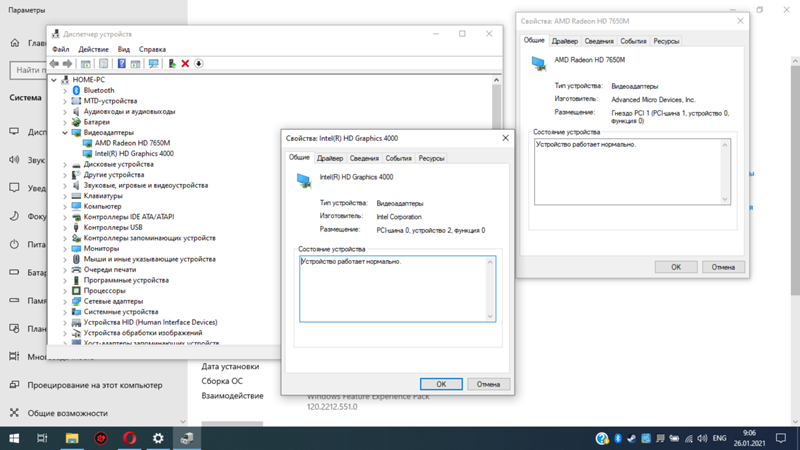Click the Device Manager taskbar icon

[187, 438]
